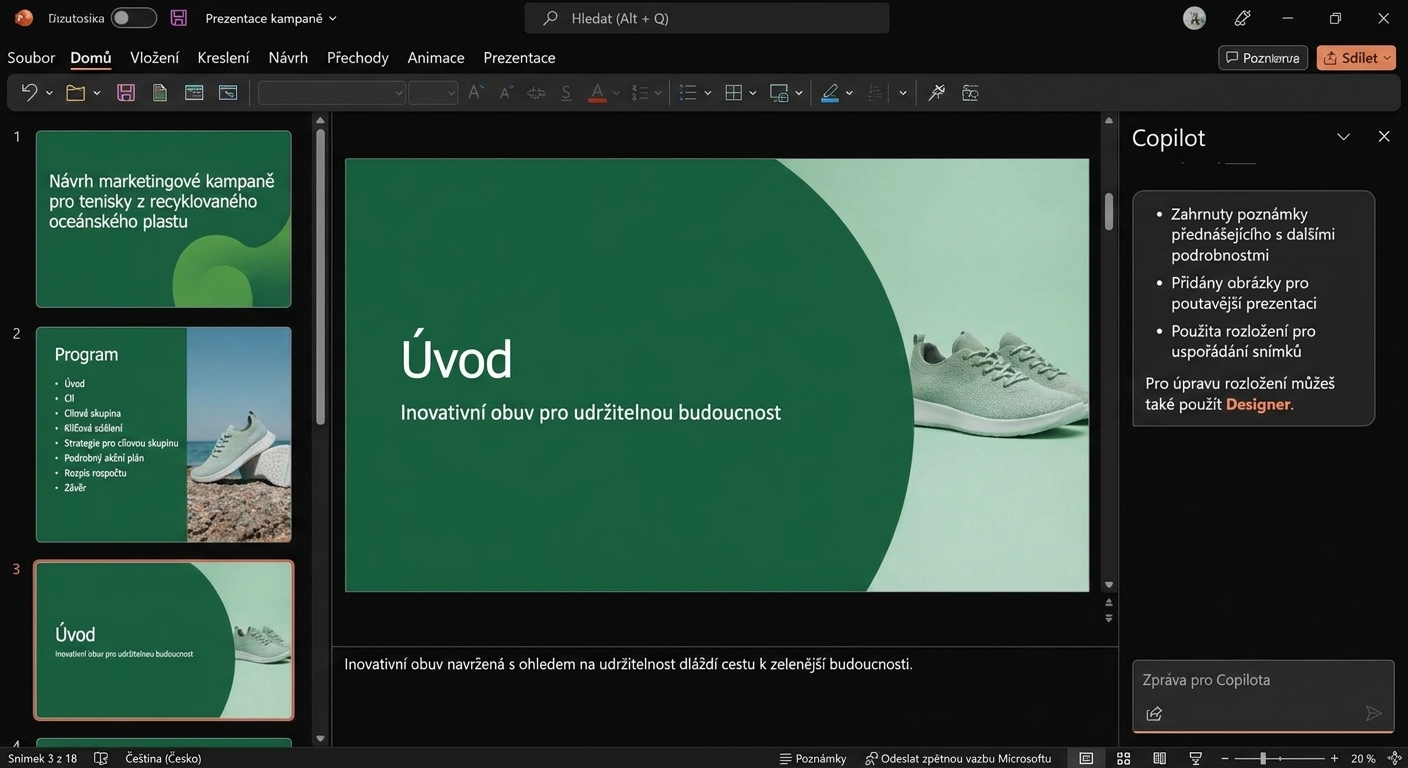Click the share icon in Copilot input box
The width and height of the screenshot is (1408, 768).
tap(1154, 713)
